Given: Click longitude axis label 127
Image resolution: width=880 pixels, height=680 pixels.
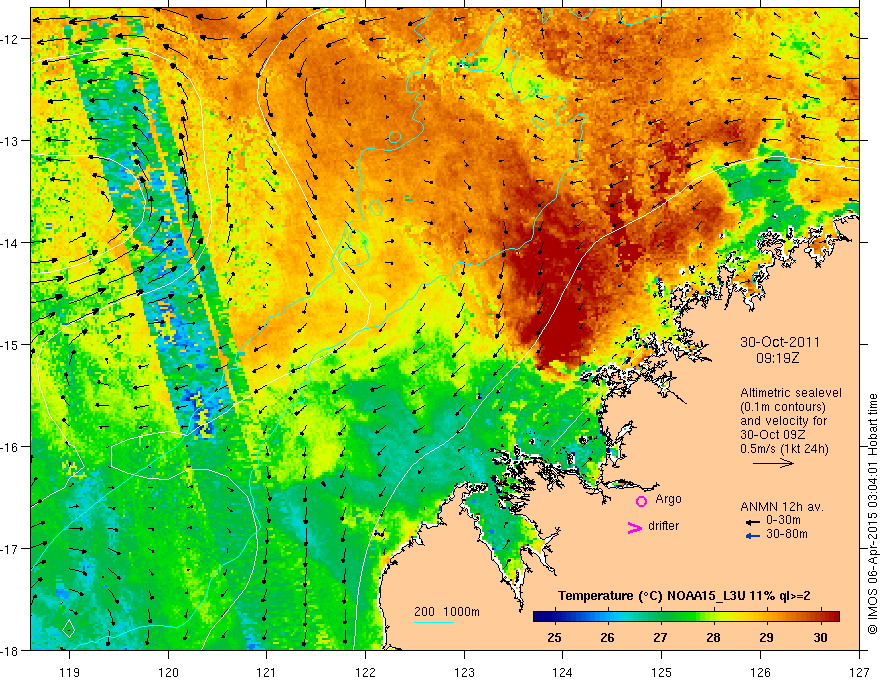Looking at the screenshot, I should point(859,672).
